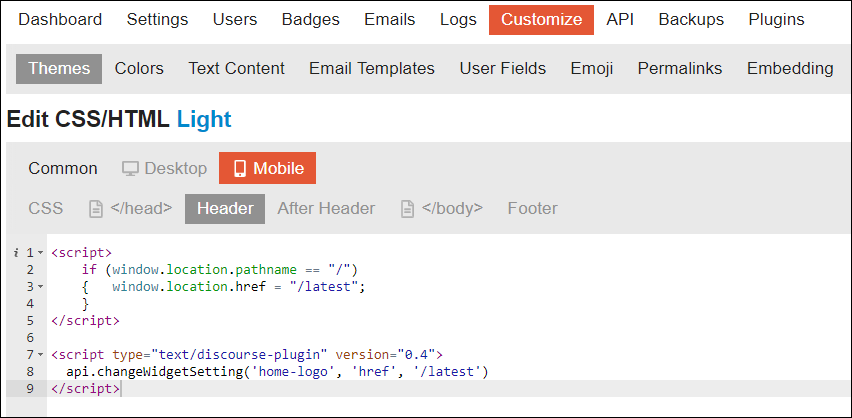Screen dimensions: 852x418
Task: Select the Mobile target button
Action: [267, 168]
